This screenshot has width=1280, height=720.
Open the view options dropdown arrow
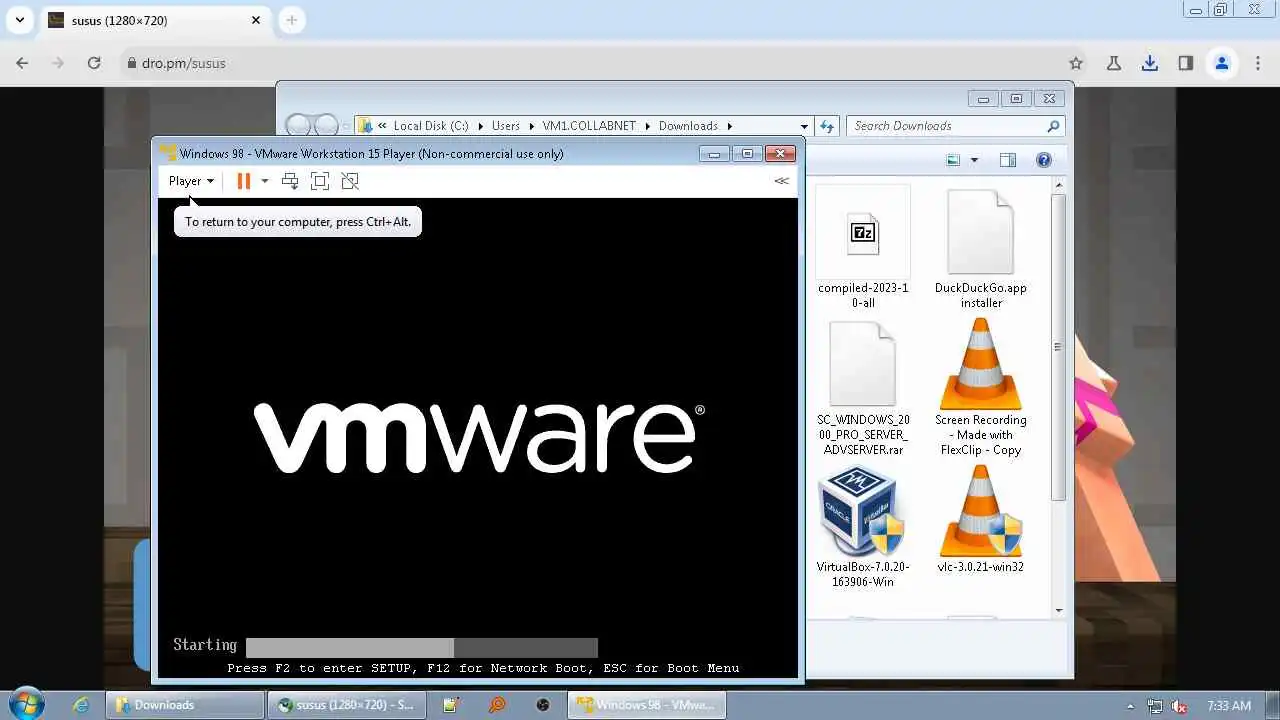tap(974, 160)
